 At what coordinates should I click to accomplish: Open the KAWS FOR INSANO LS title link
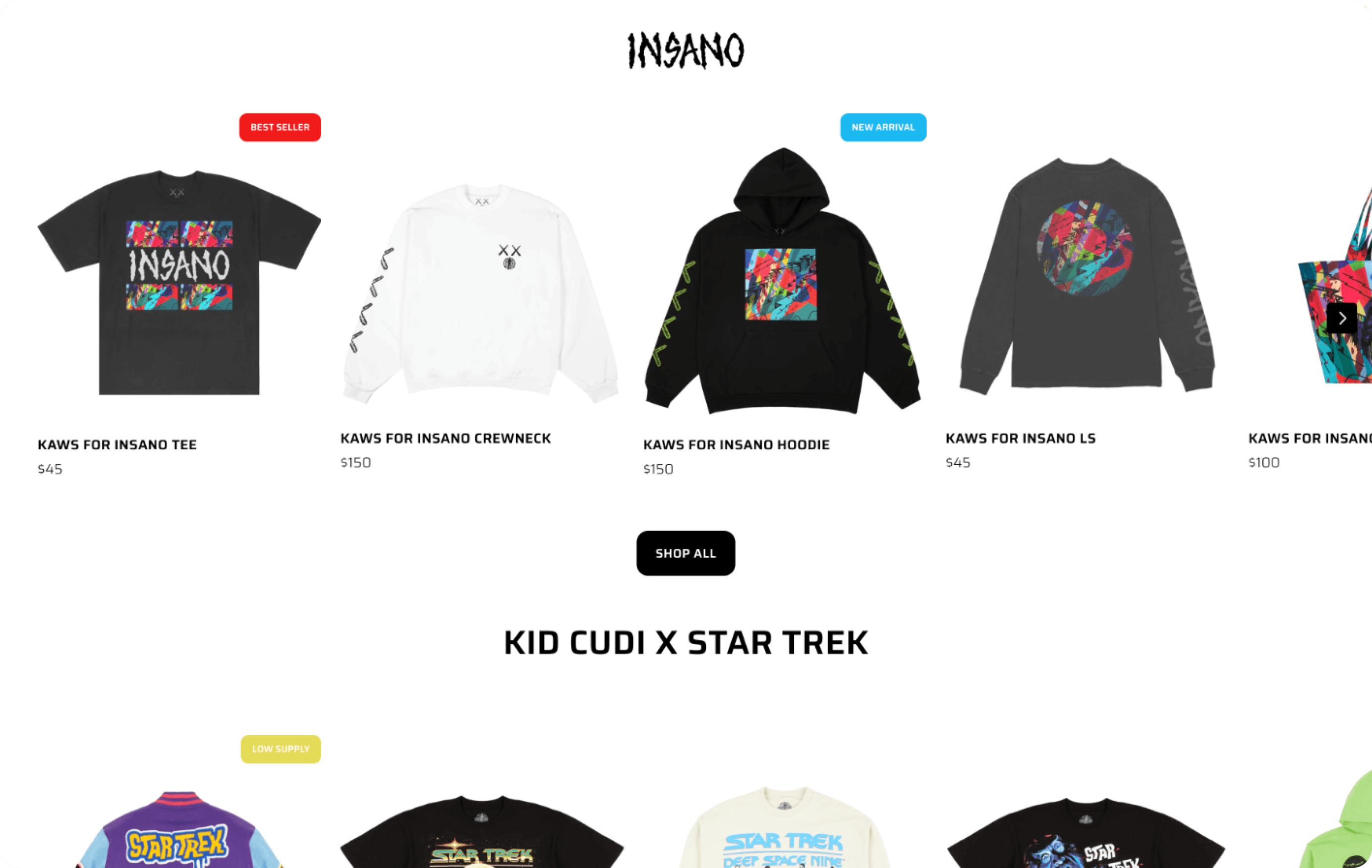(x=1021, y=438)
